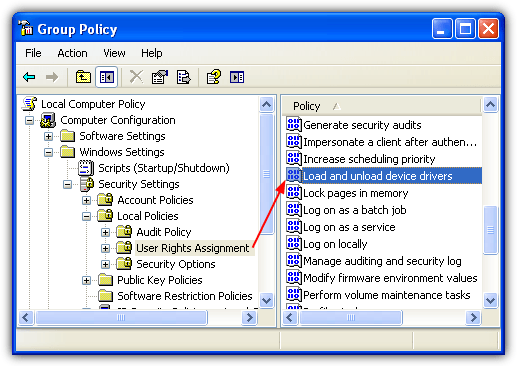The image size is (517, 366).
Task: Collapse the Local Policies node
Action: pyautogui.click(x=86, y=216)
